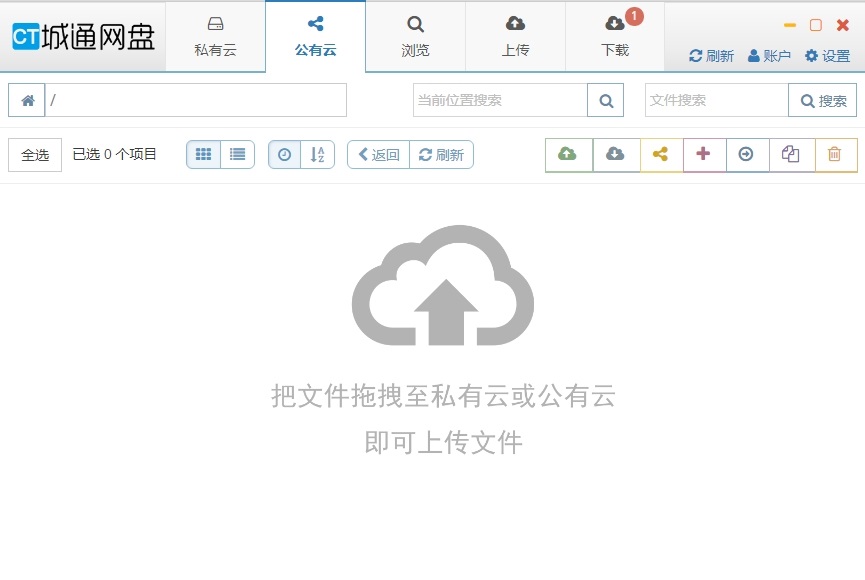This screenshot has height=580, width=865.
Task: Click the red download count badge
Action: point(634,16)
